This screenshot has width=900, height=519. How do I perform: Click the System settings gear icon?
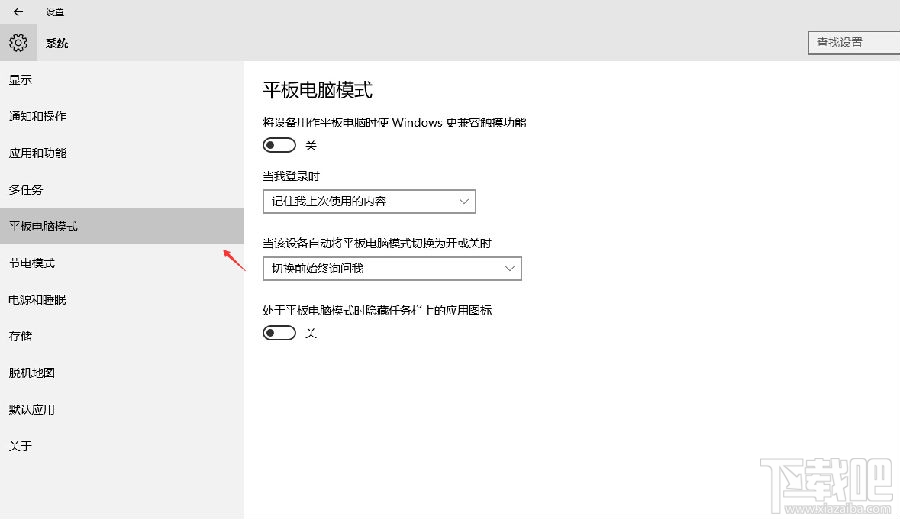pos(18,42)
